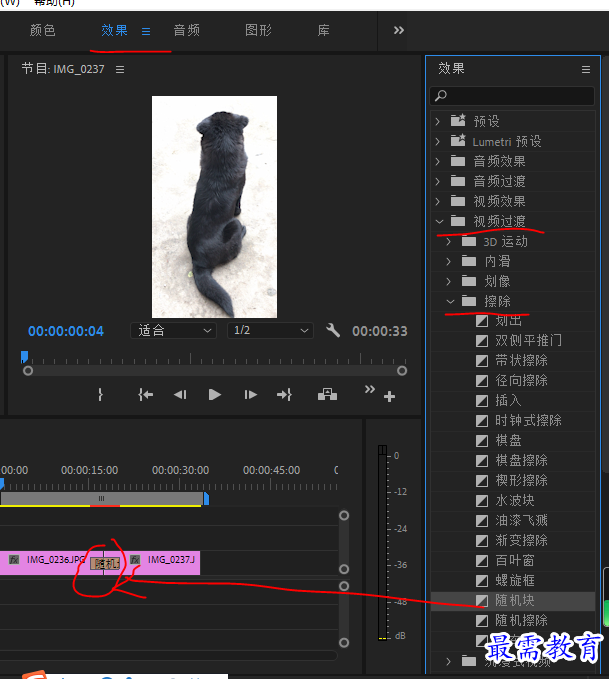
Task: Click the current timecode 00:00:00:04
Action: pyautogui.click(x=66, y=331)
